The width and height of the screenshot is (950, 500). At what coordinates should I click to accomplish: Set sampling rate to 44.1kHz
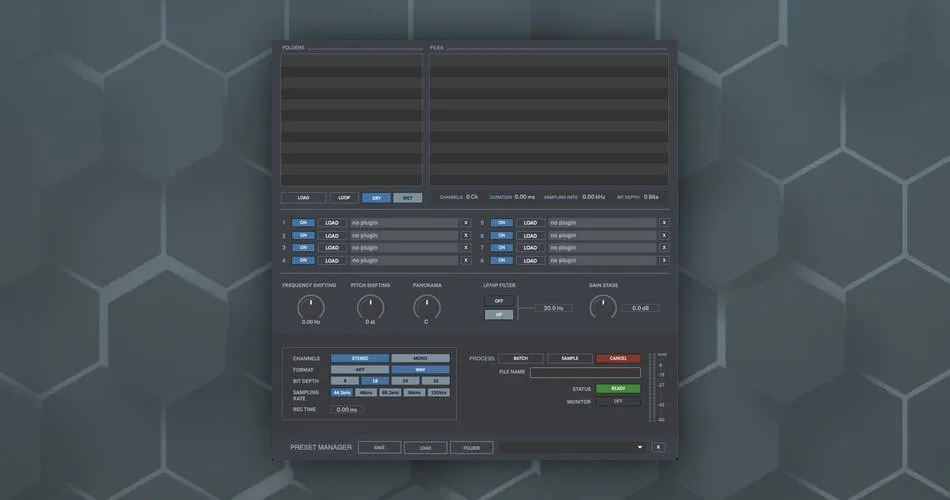point(342,393)
